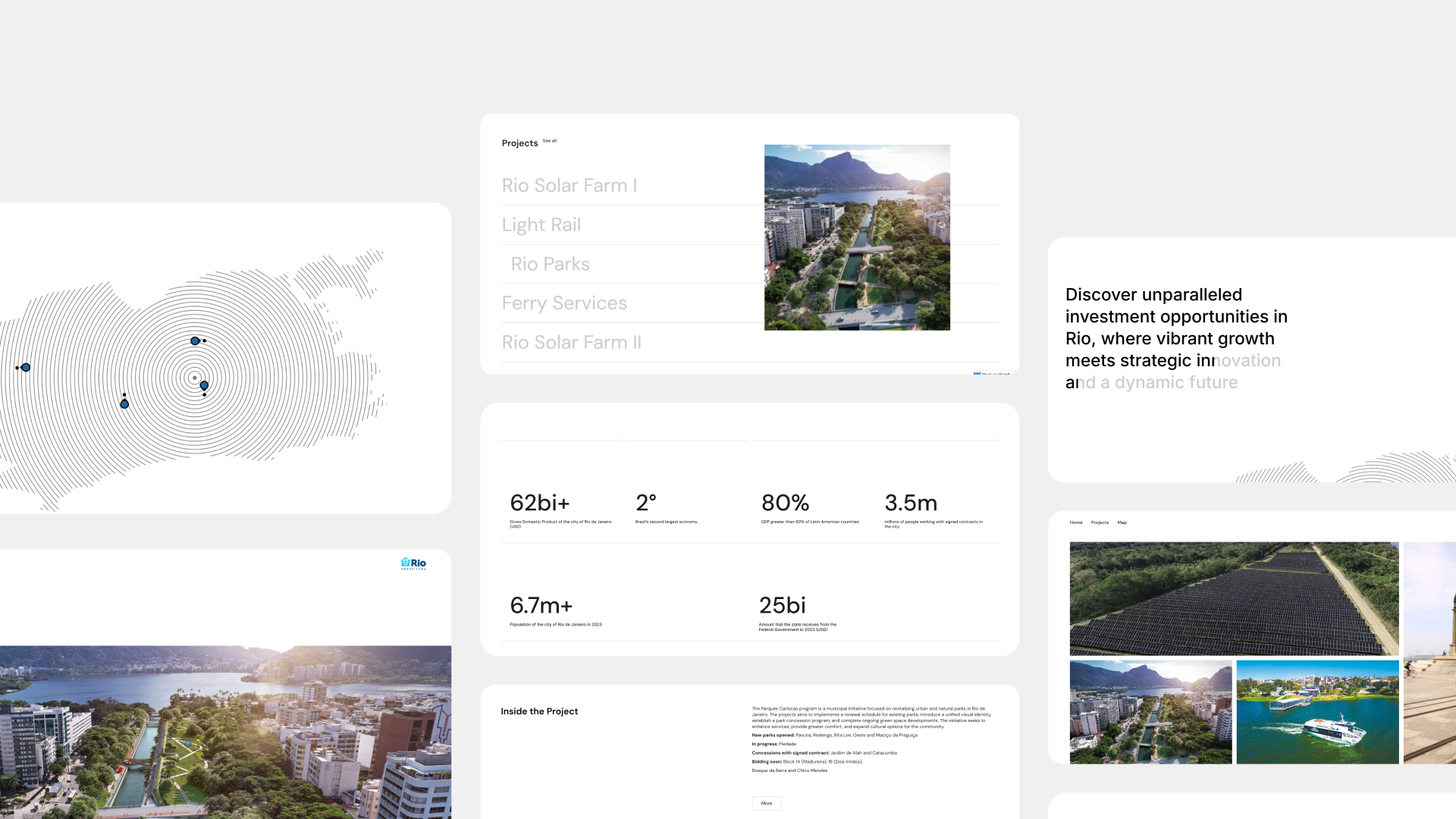The height and width of the screenshot is (819, 1456).
Task: Click the topmost blue map pin
Action: pyautogui.click(x=195, y=341)
